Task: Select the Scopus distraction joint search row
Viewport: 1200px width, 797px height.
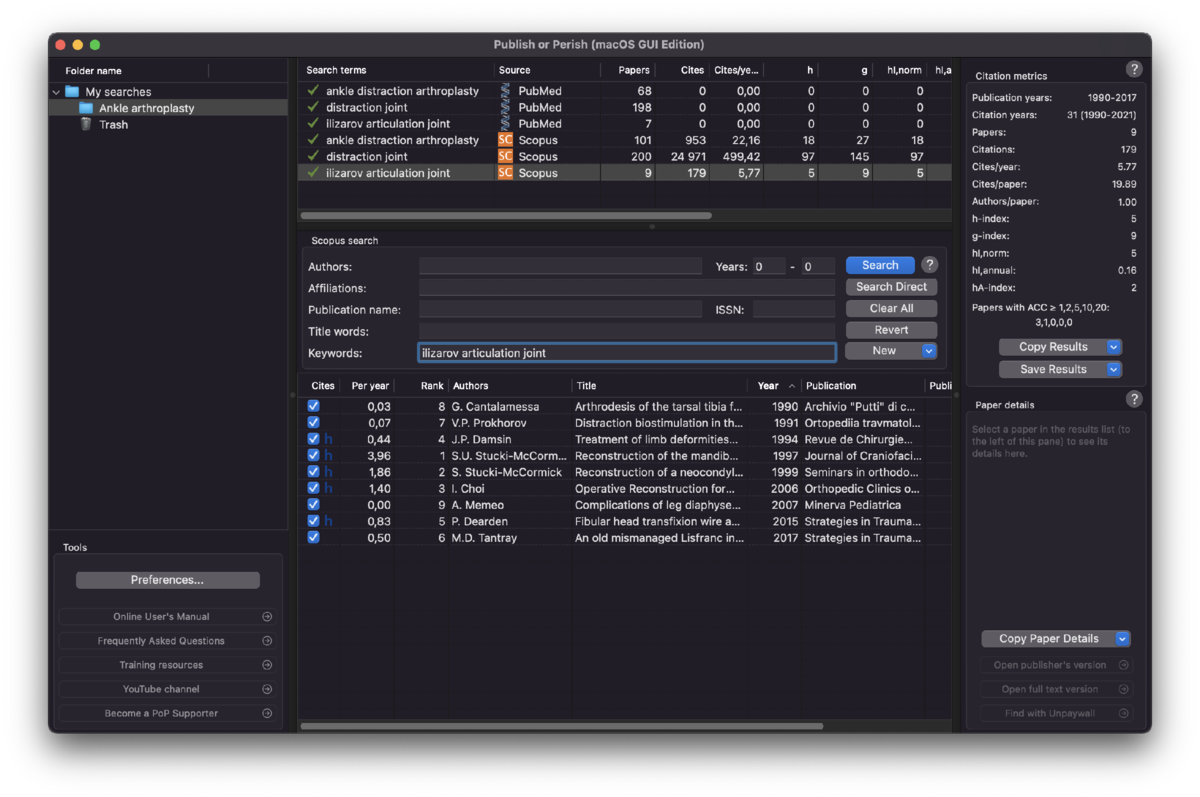Action: click(625, 156)
